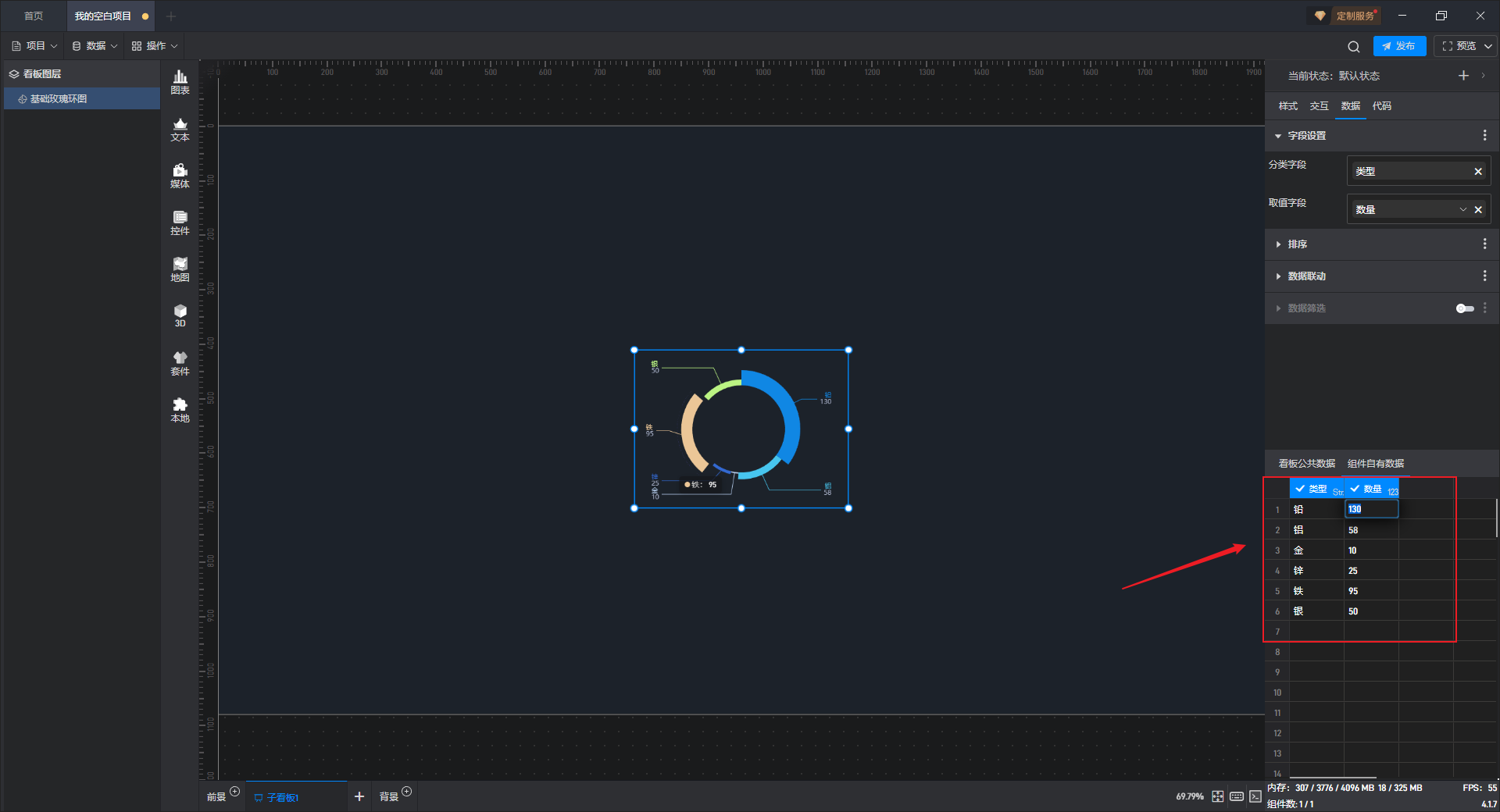Open the 控件 controls components panel
Screen dimensions: 1500x812
coord(180,223)
